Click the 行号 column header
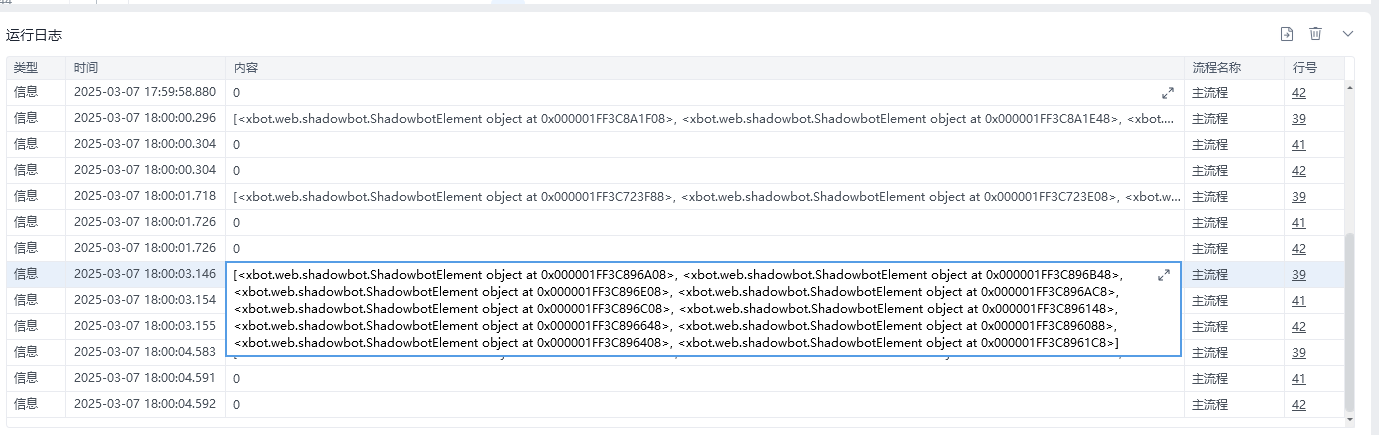Viewport: 1383px width, 435px height. pos(1304,68)
